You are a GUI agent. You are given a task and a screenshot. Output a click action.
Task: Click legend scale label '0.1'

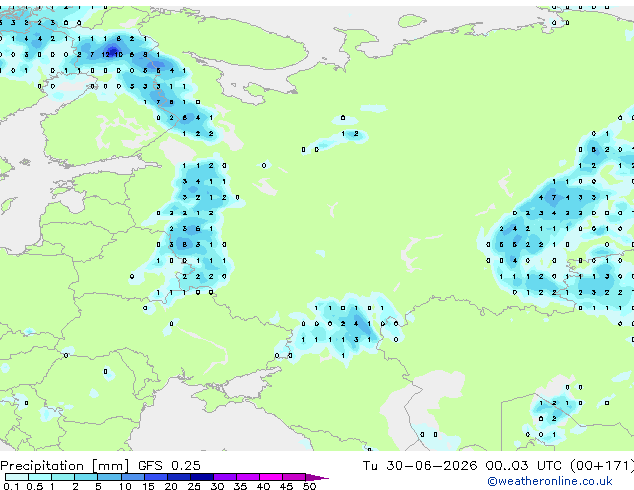coord(11,486)
